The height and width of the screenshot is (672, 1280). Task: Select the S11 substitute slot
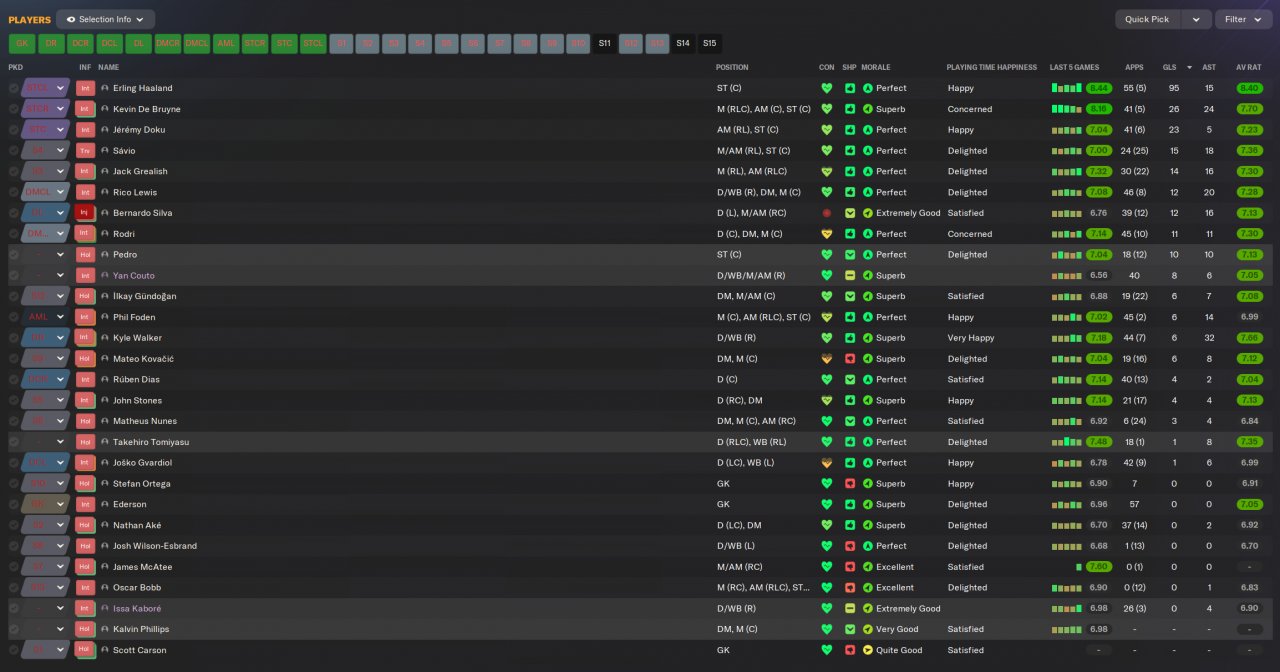point(604,44)
